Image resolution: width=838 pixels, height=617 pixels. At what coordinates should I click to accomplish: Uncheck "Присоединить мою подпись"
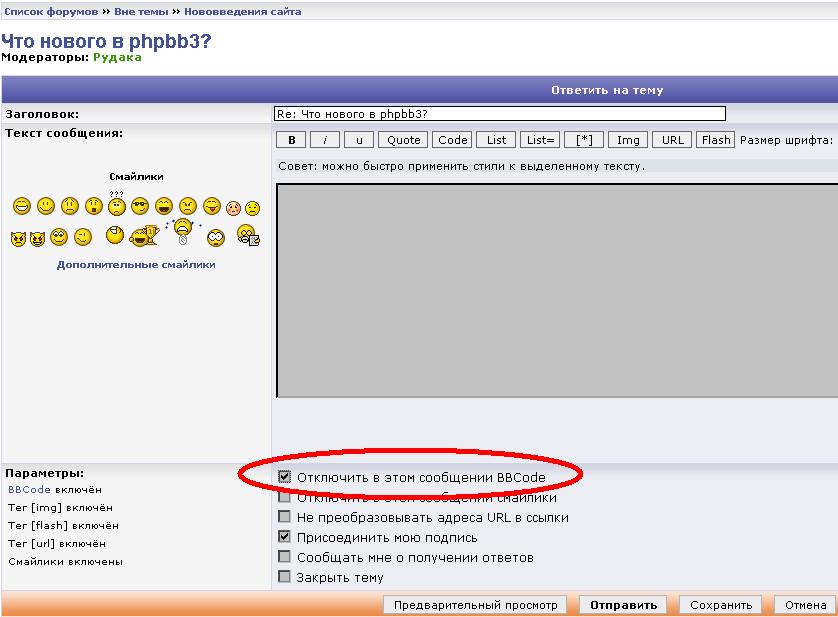(285, 537)
